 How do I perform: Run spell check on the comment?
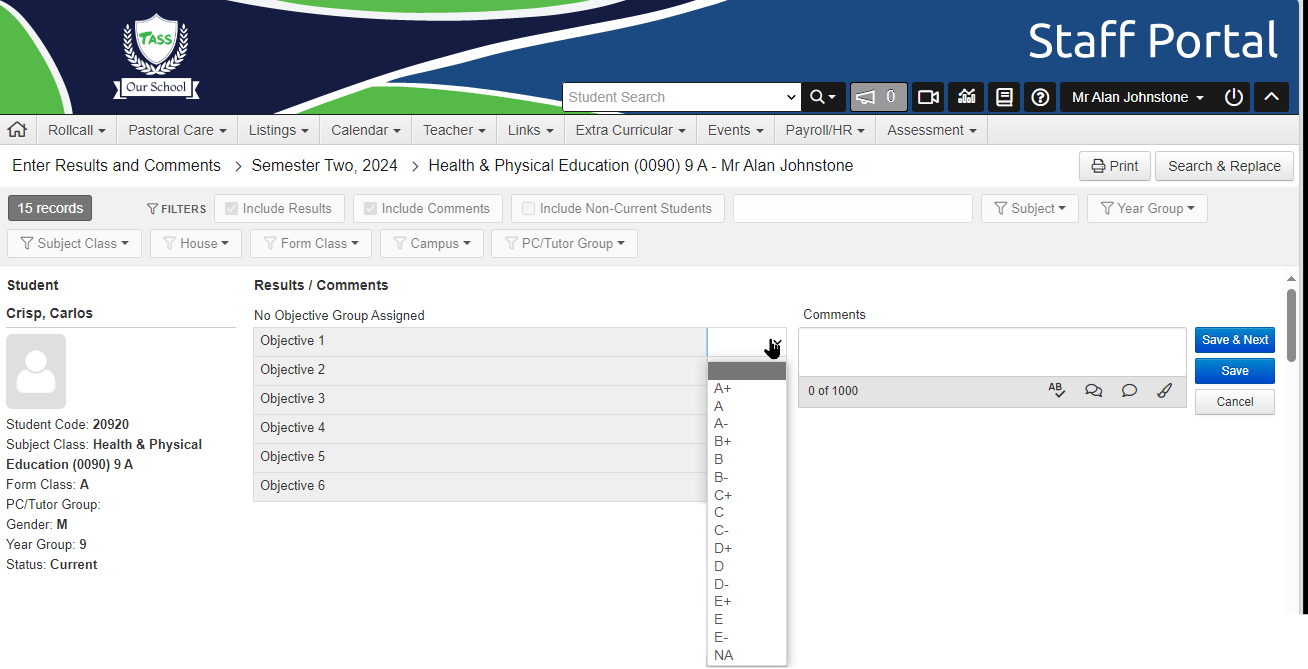click(x=1057, y=391)
